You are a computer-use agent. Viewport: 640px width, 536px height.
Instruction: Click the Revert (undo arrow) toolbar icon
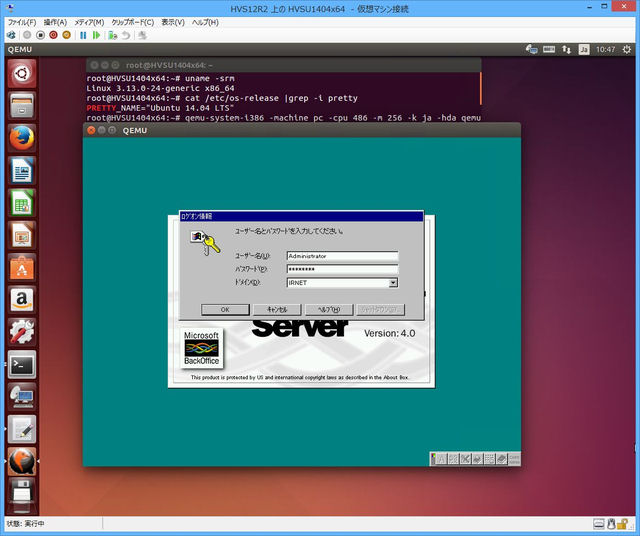[126, 36]
